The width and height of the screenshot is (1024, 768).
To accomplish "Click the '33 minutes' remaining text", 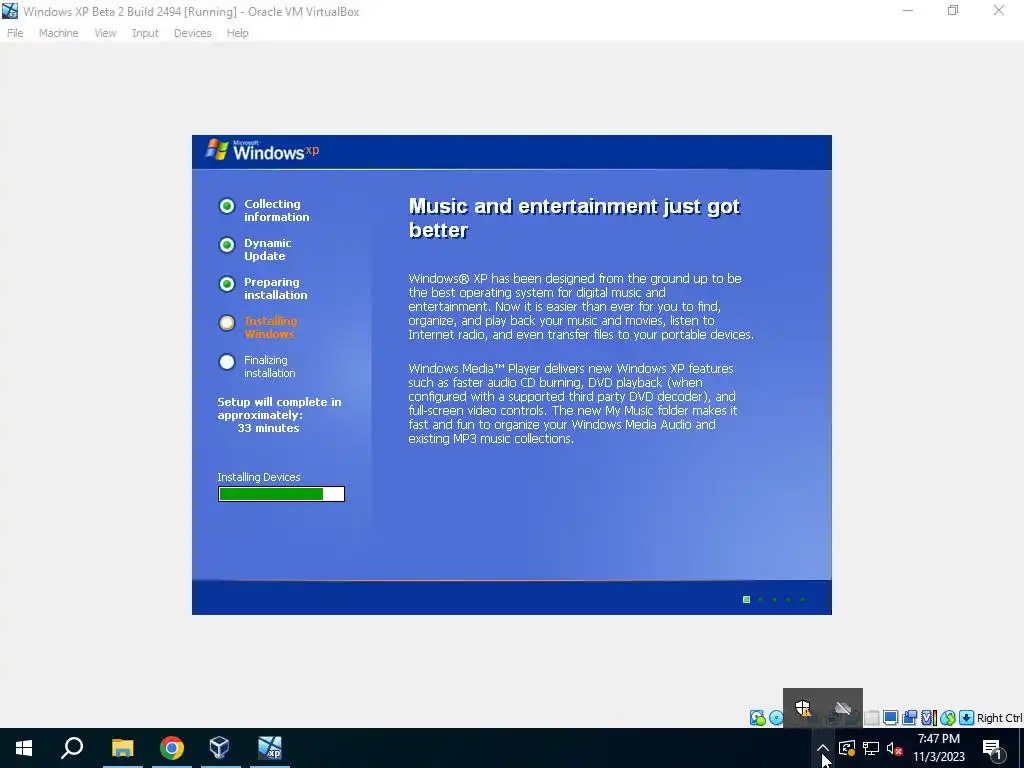I will [268, 428].
